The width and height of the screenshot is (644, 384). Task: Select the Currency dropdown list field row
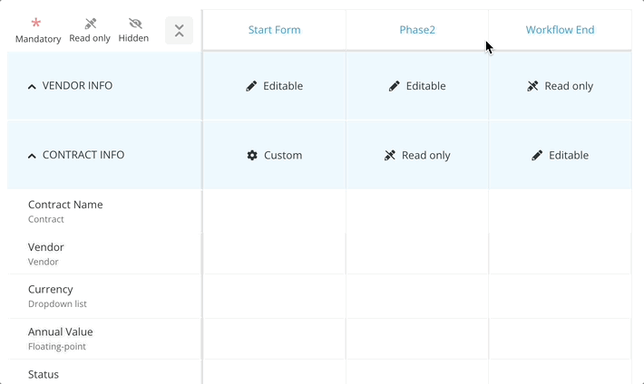point(104,296)
